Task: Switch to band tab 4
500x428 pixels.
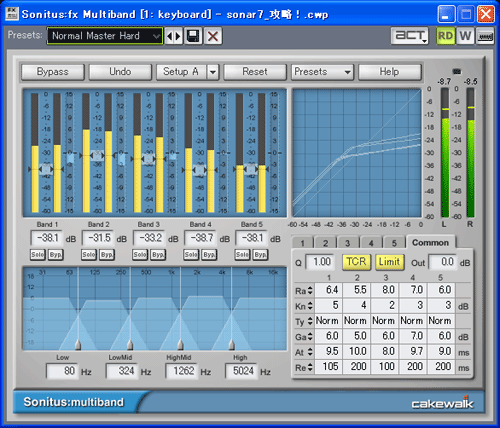Action: pyautogui.click(x=371, y=243)
